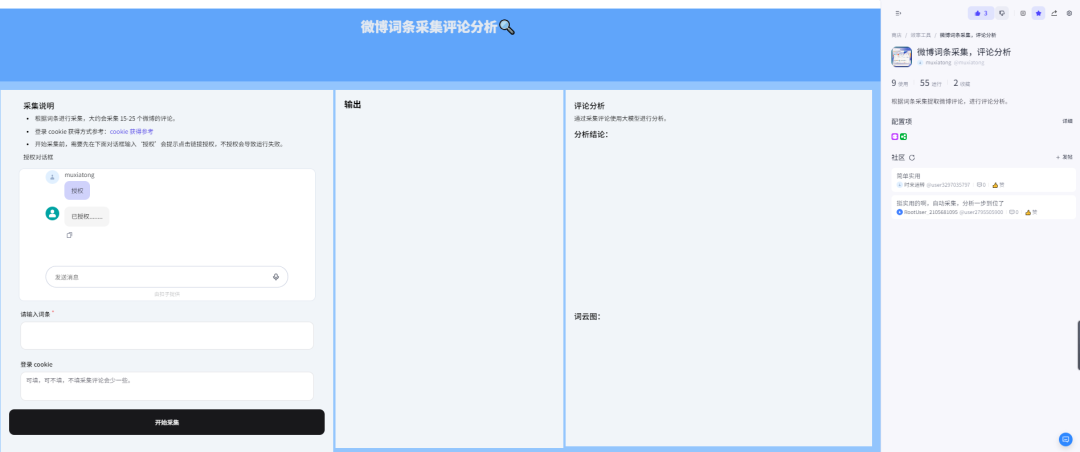Click the 2 收藏 favorites count
The width and height of the screenshot is (1080, 452).
coord(962,83)
